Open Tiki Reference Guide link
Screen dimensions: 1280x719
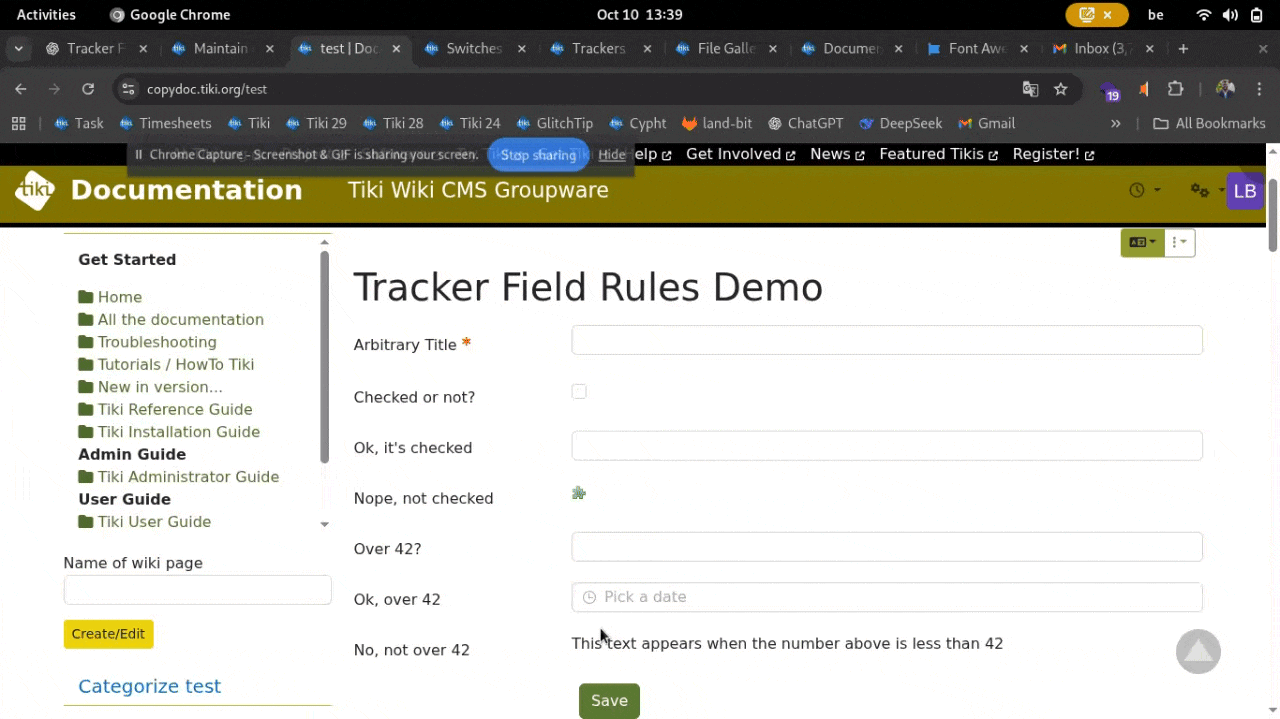click(175, 410)
